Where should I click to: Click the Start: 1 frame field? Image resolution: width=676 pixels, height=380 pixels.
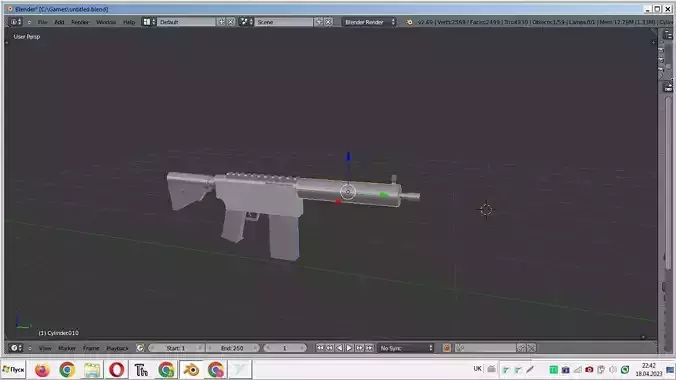[x=176, y=348]
